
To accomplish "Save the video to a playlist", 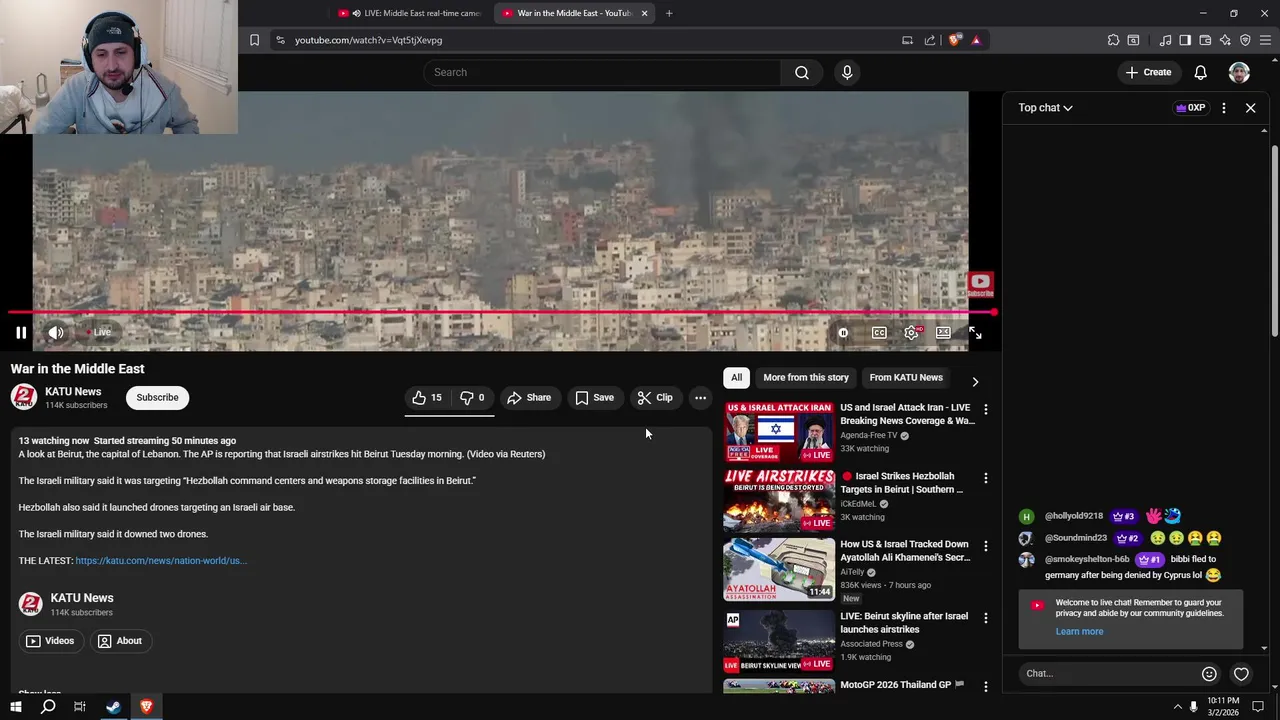I will (x=595, y=398).
